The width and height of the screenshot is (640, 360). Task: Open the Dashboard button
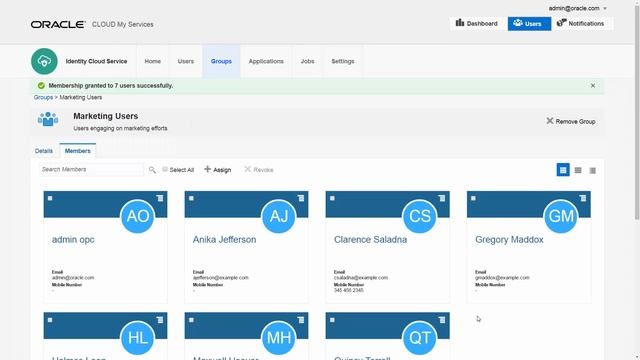tap(477, 24)
